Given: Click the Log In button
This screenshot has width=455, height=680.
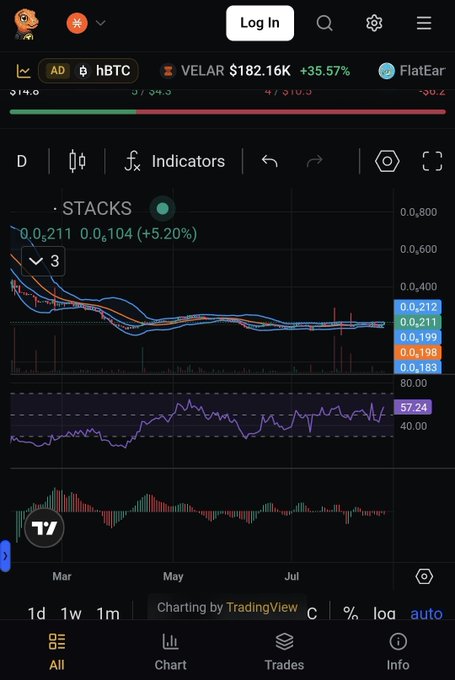Looking at the screenshot, I should pos(260,23).
